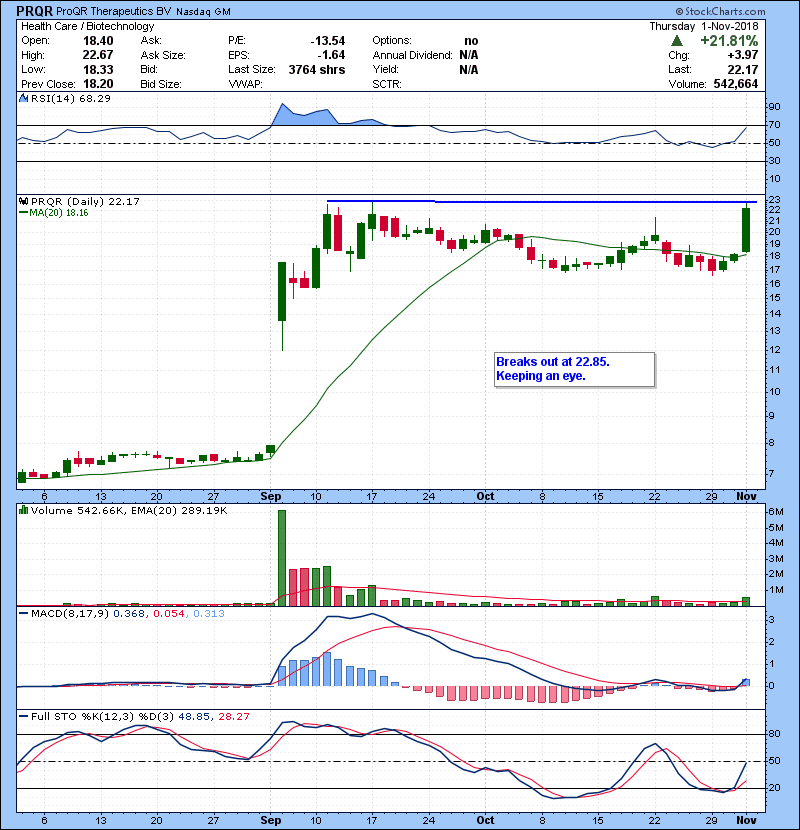Click the RSI value 68.29
The height and width of the screenshot is (830, 800).
(x=94, y=98)
